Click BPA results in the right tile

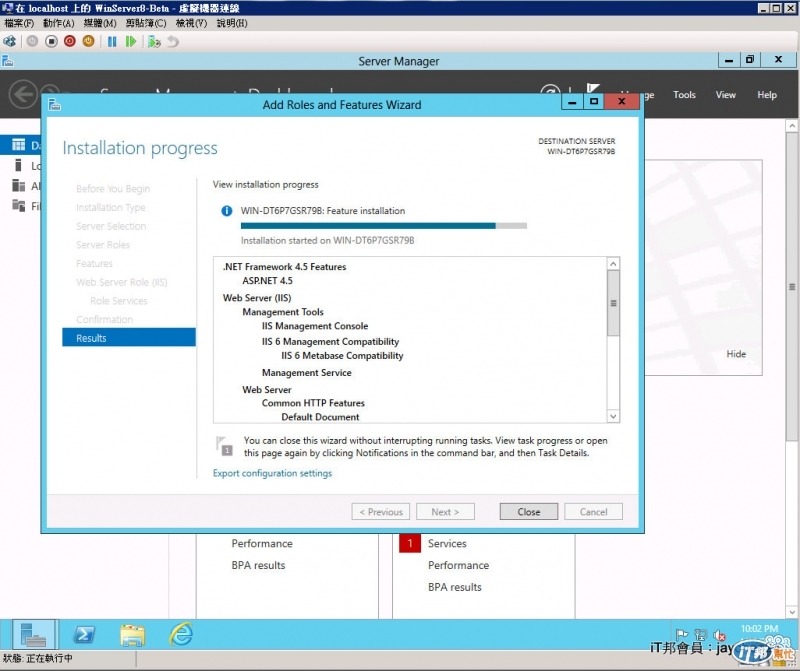click(455, 587)
